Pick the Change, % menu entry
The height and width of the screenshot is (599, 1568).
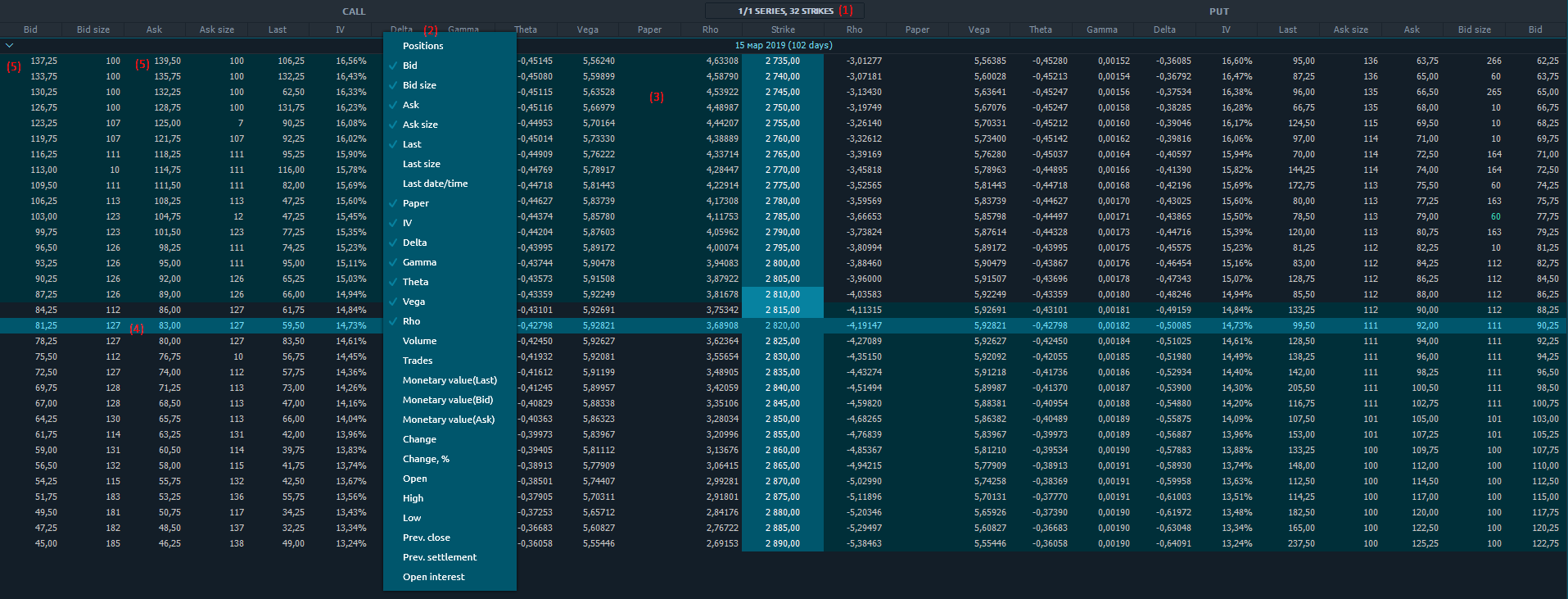tap(426, 459)
